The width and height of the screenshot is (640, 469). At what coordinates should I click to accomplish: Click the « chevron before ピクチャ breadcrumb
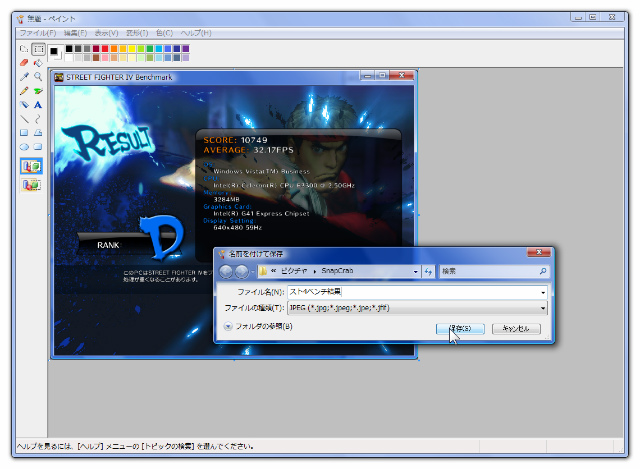coord(273,271)
